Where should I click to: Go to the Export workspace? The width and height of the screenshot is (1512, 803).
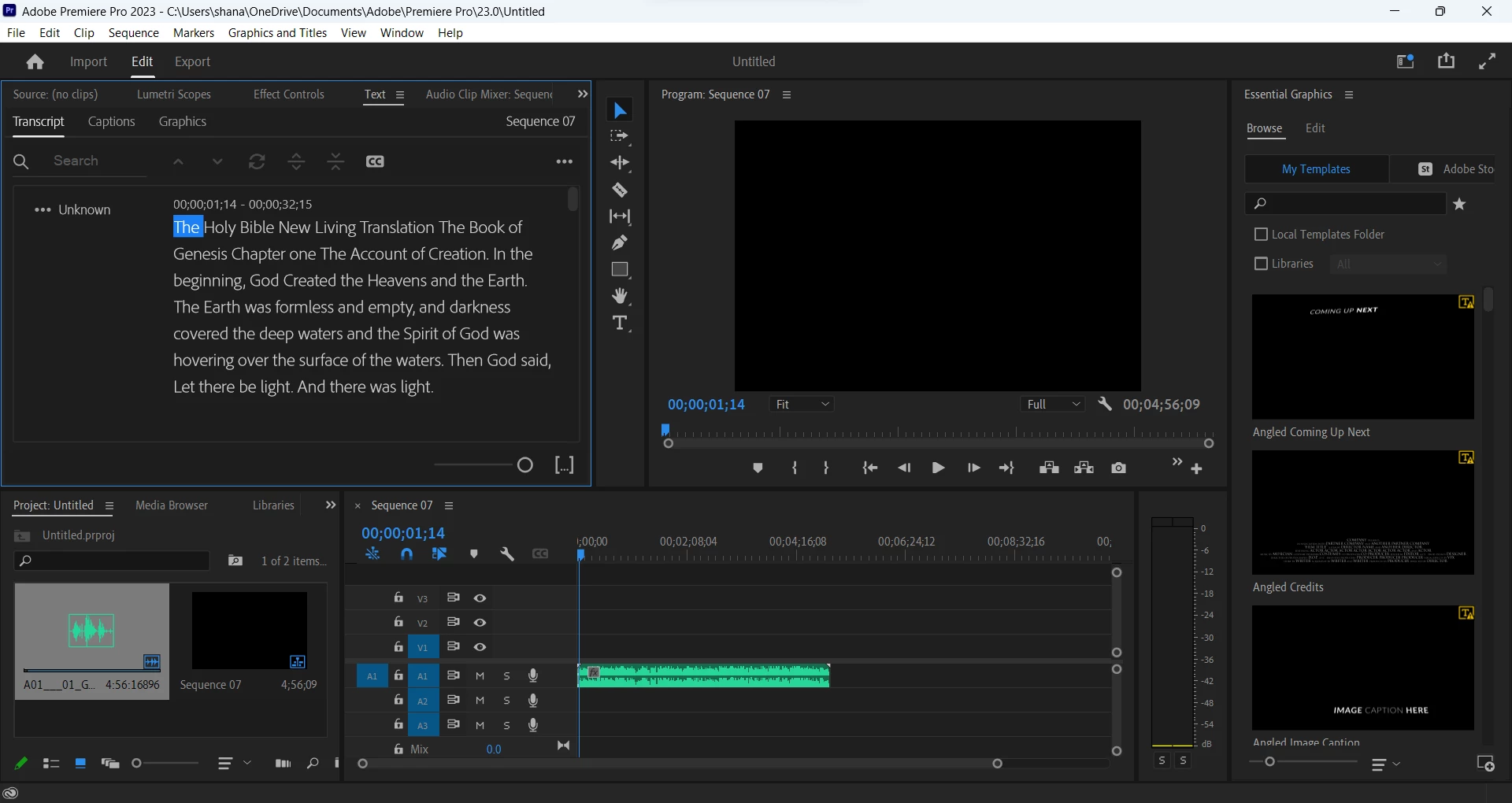click(x=193, y=61)
